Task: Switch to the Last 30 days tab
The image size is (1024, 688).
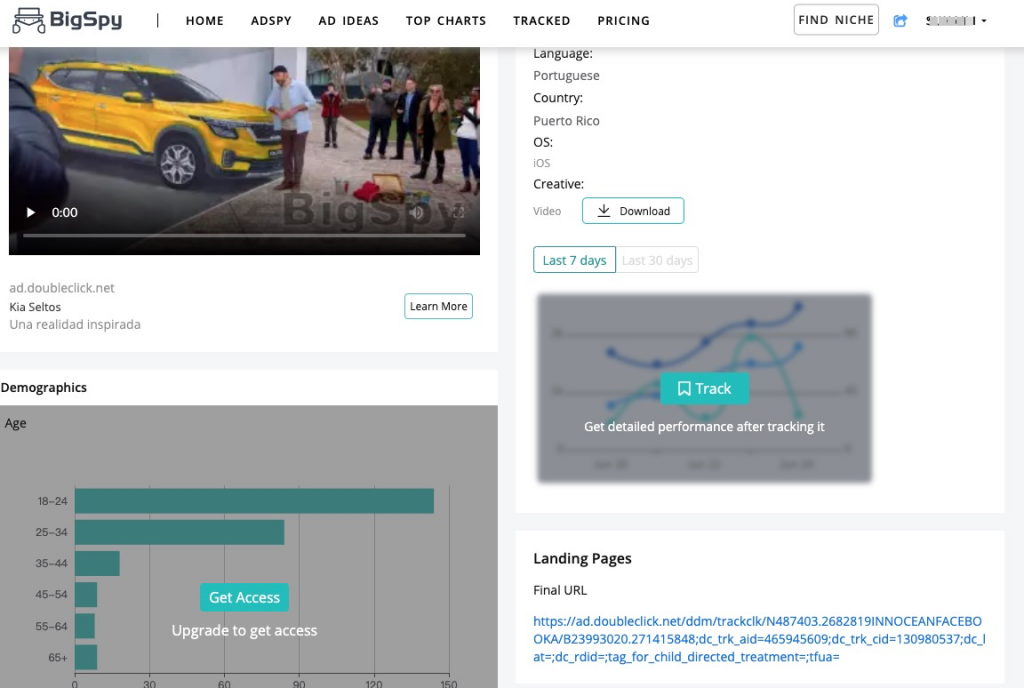Action: [657, 260]
